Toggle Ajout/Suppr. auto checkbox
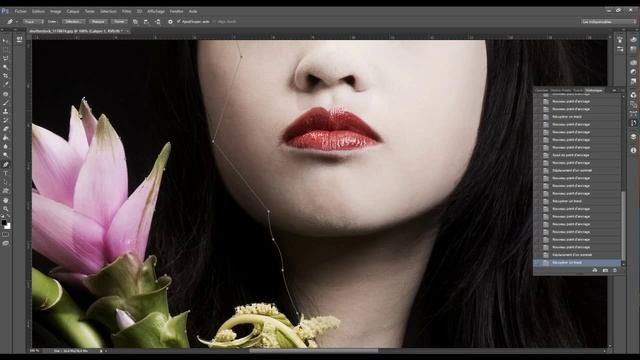Image resolution: width=640 pixels, height=360 pixels. (179, 22)
